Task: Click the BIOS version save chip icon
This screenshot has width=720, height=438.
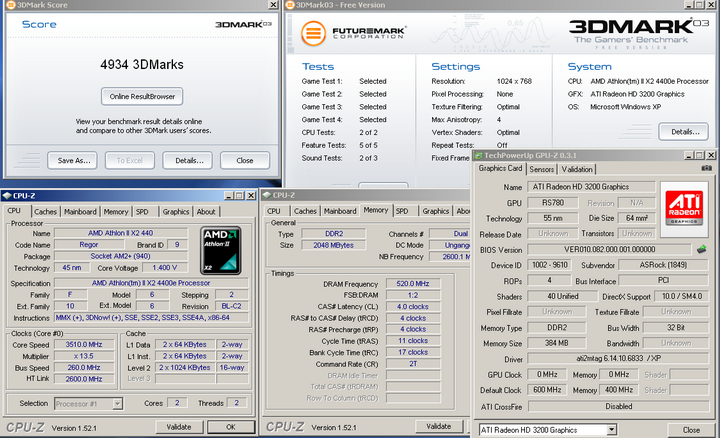Action: [701, 249]
